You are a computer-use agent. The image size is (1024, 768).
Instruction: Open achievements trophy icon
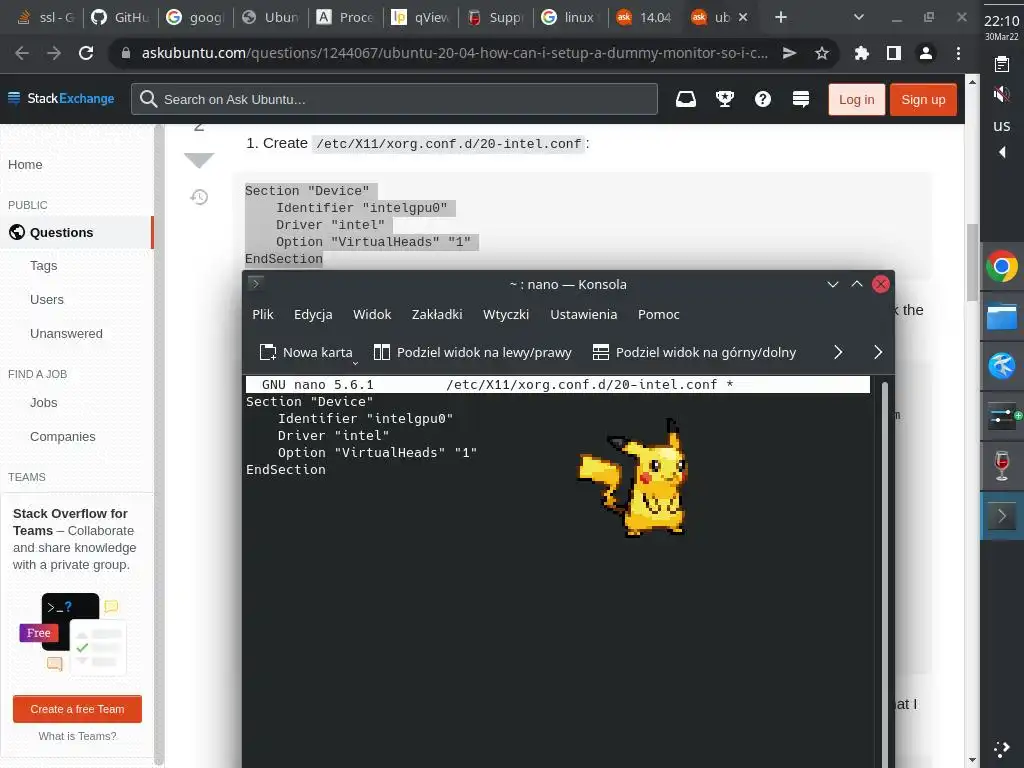point(724,99)
